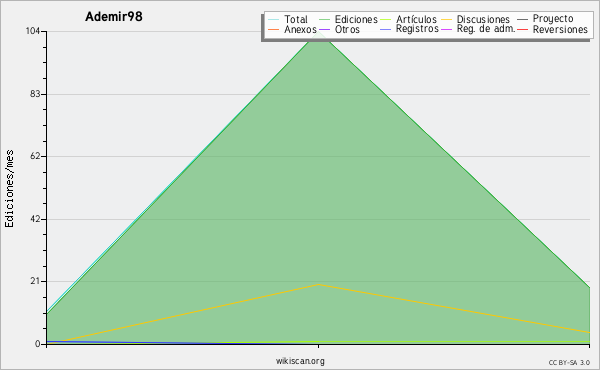Click the 42 y-axis value
Screen dimensions: 600x370
click(x=35, y=219)
